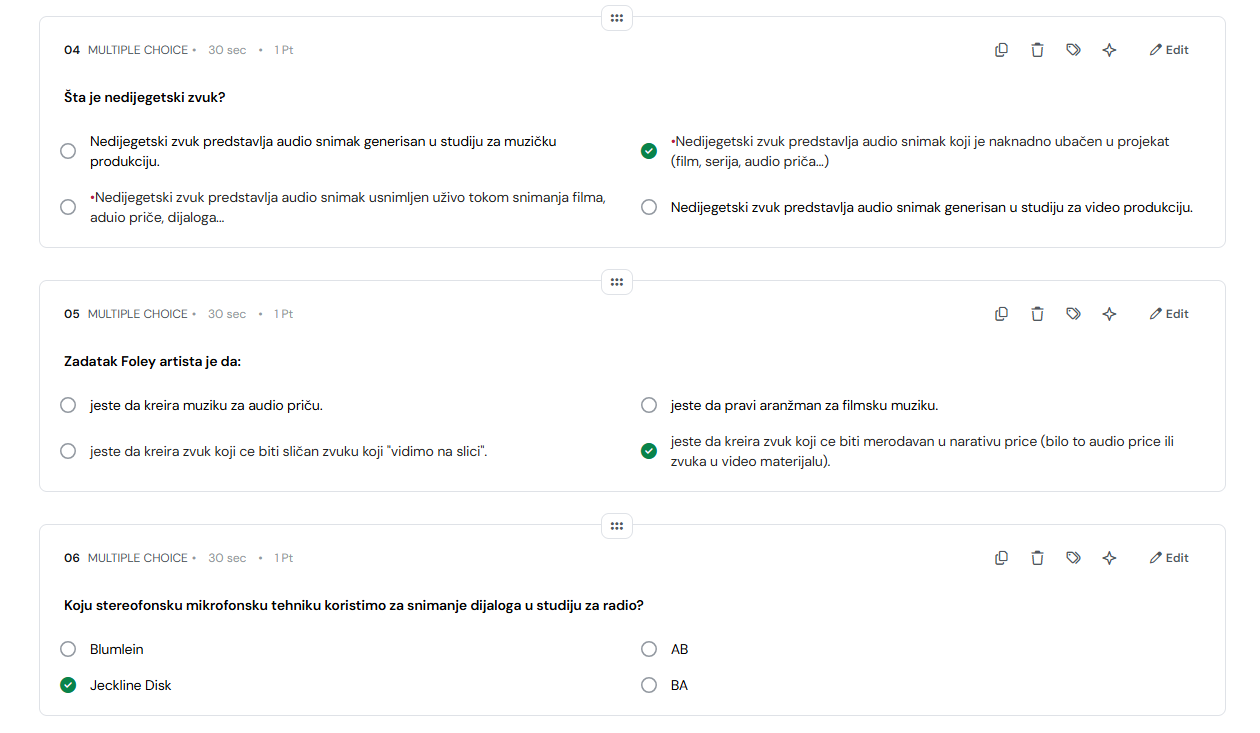Duplicate question 06 with the copy icon
The width and height of the screenshot is (1260, 733).
1001,558
